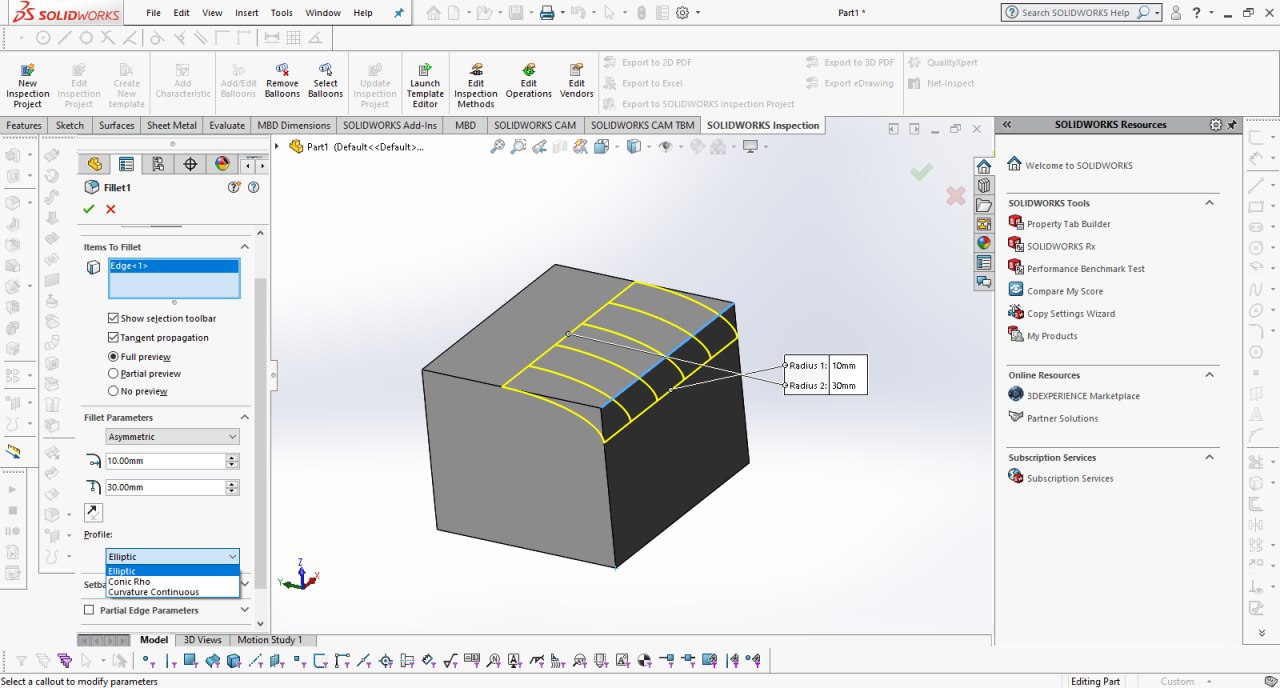
Task: Switch to Motion Study 1 tab
Action: click(x=269, y=640)
